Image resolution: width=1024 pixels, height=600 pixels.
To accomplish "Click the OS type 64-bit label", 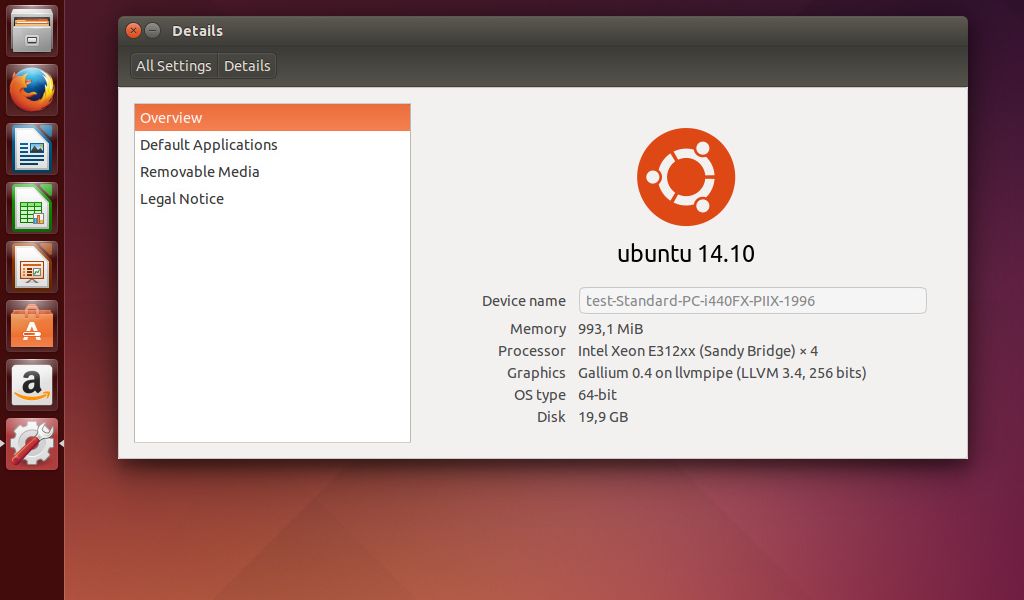I will tap(597, 395).
